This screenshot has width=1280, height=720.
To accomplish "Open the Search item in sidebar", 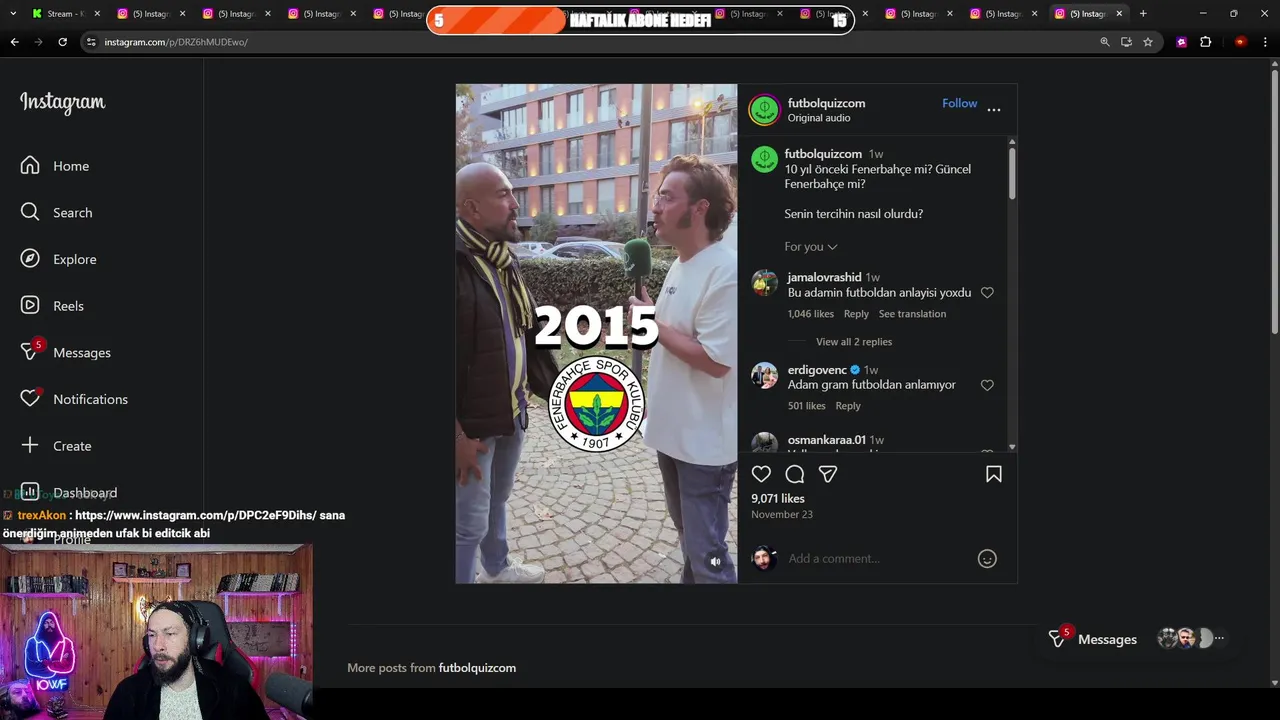I will click(58, 213).
